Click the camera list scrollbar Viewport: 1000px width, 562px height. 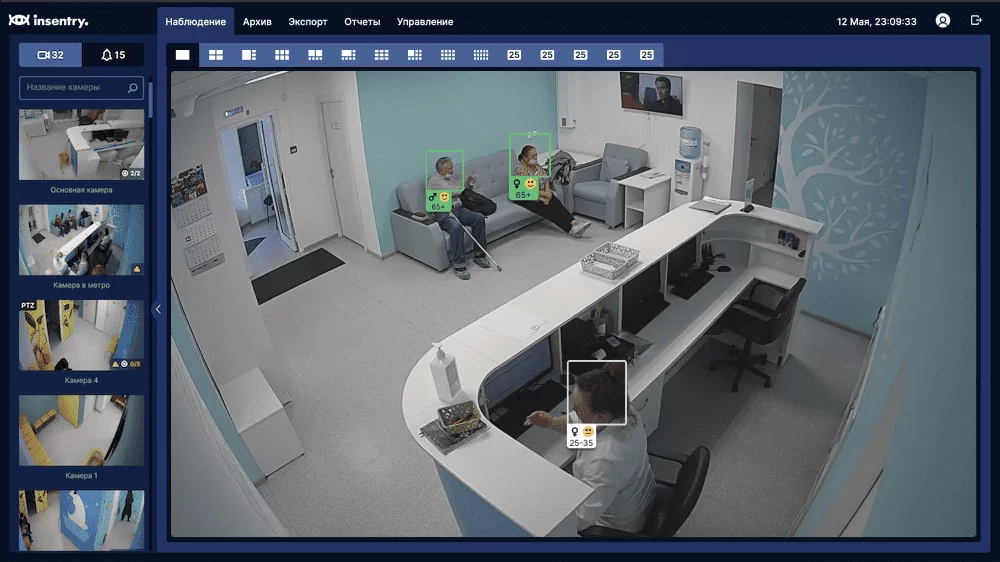151,99
